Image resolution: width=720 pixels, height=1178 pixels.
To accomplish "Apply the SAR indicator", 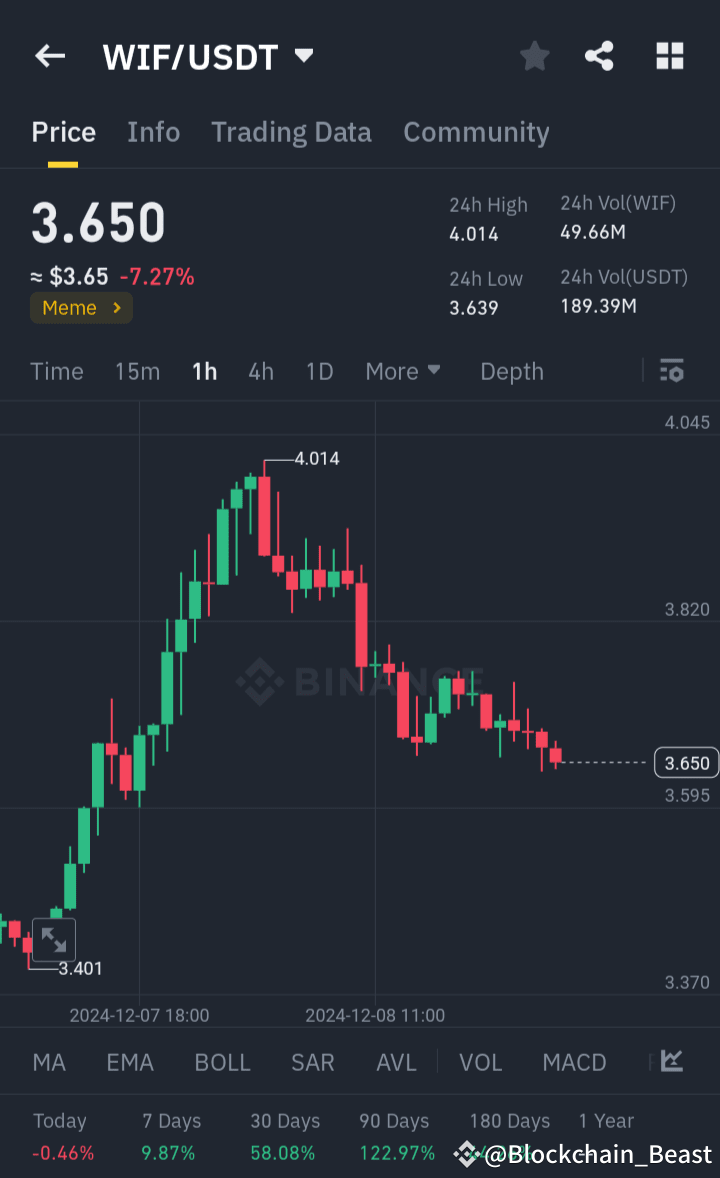I will [312, 1062].
